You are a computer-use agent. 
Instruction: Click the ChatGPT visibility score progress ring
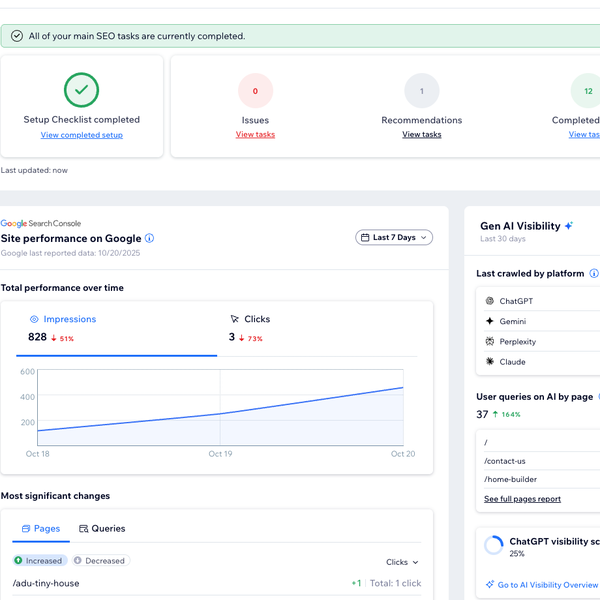tap(494, 545)
